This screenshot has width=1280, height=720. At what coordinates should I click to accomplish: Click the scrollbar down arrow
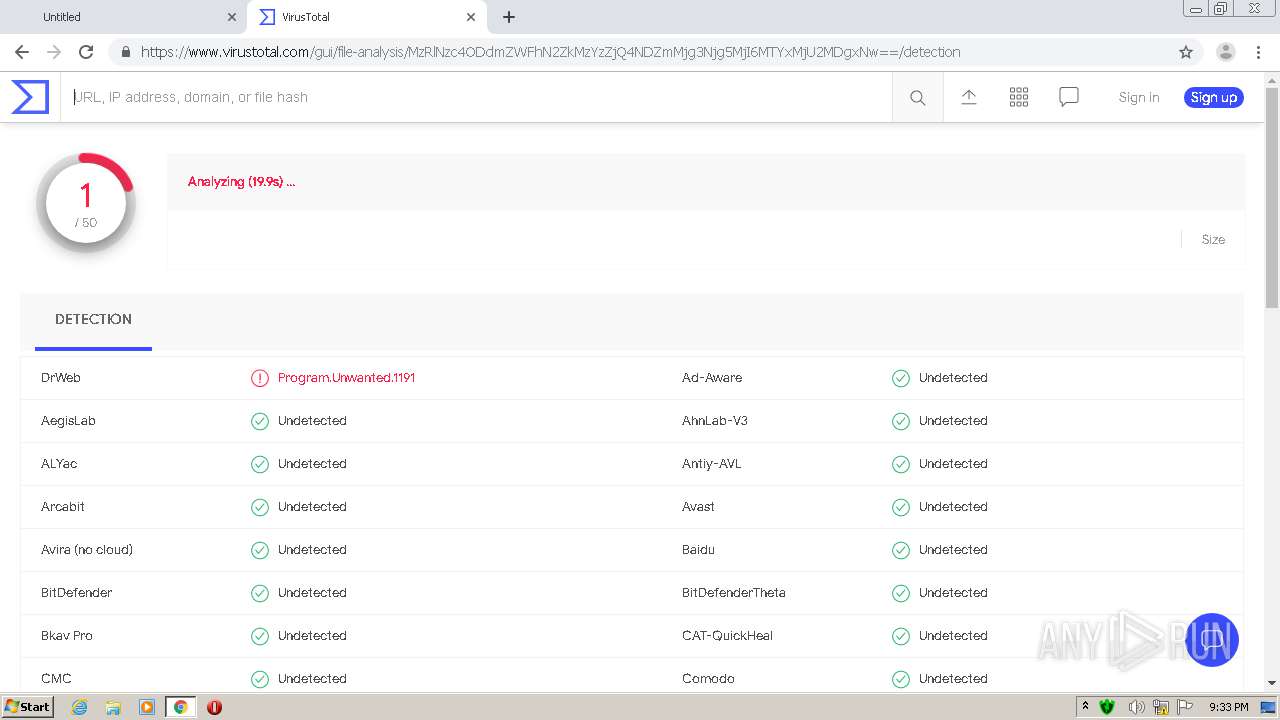coord(1272,683)
